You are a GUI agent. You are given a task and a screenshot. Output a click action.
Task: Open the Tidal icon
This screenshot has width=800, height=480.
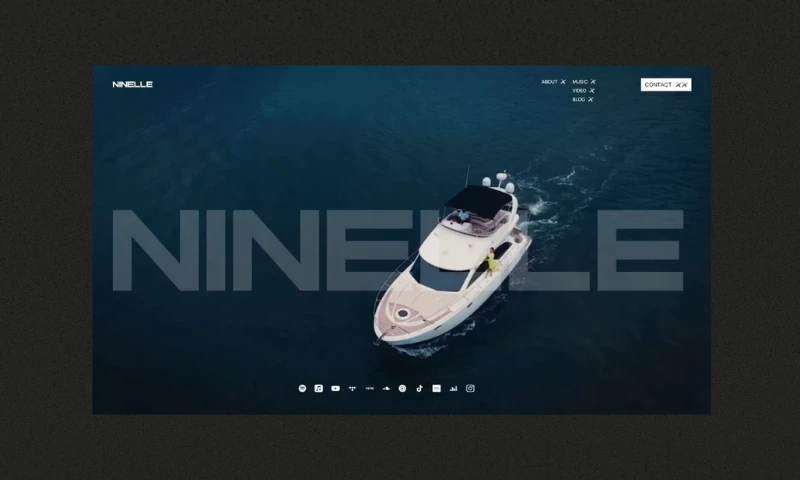point(352,389)
